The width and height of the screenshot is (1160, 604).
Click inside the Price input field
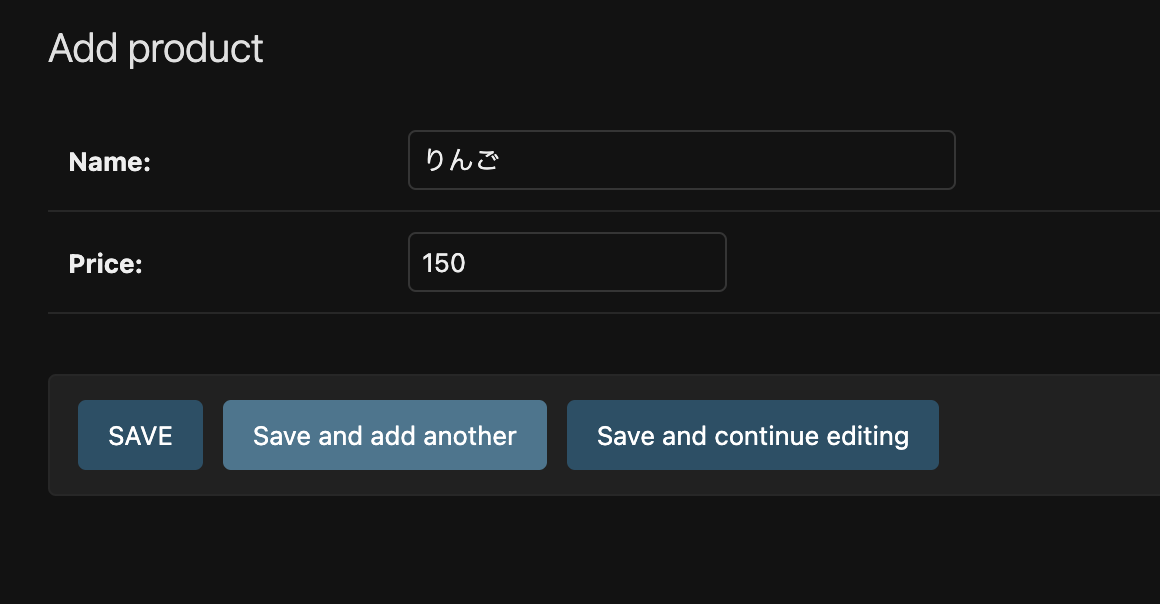(x=566, y=262)
